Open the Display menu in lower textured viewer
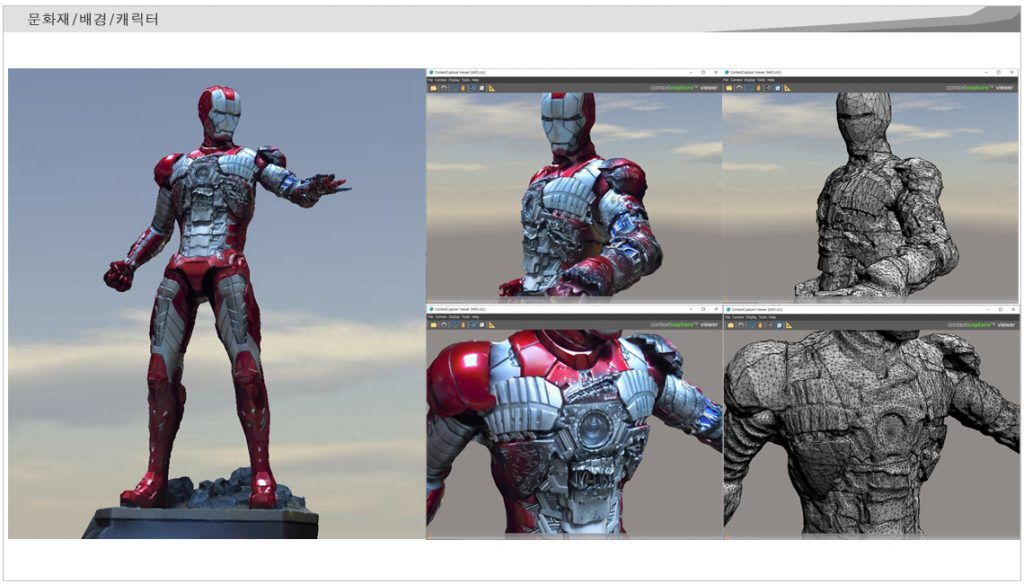 point(453,317)
